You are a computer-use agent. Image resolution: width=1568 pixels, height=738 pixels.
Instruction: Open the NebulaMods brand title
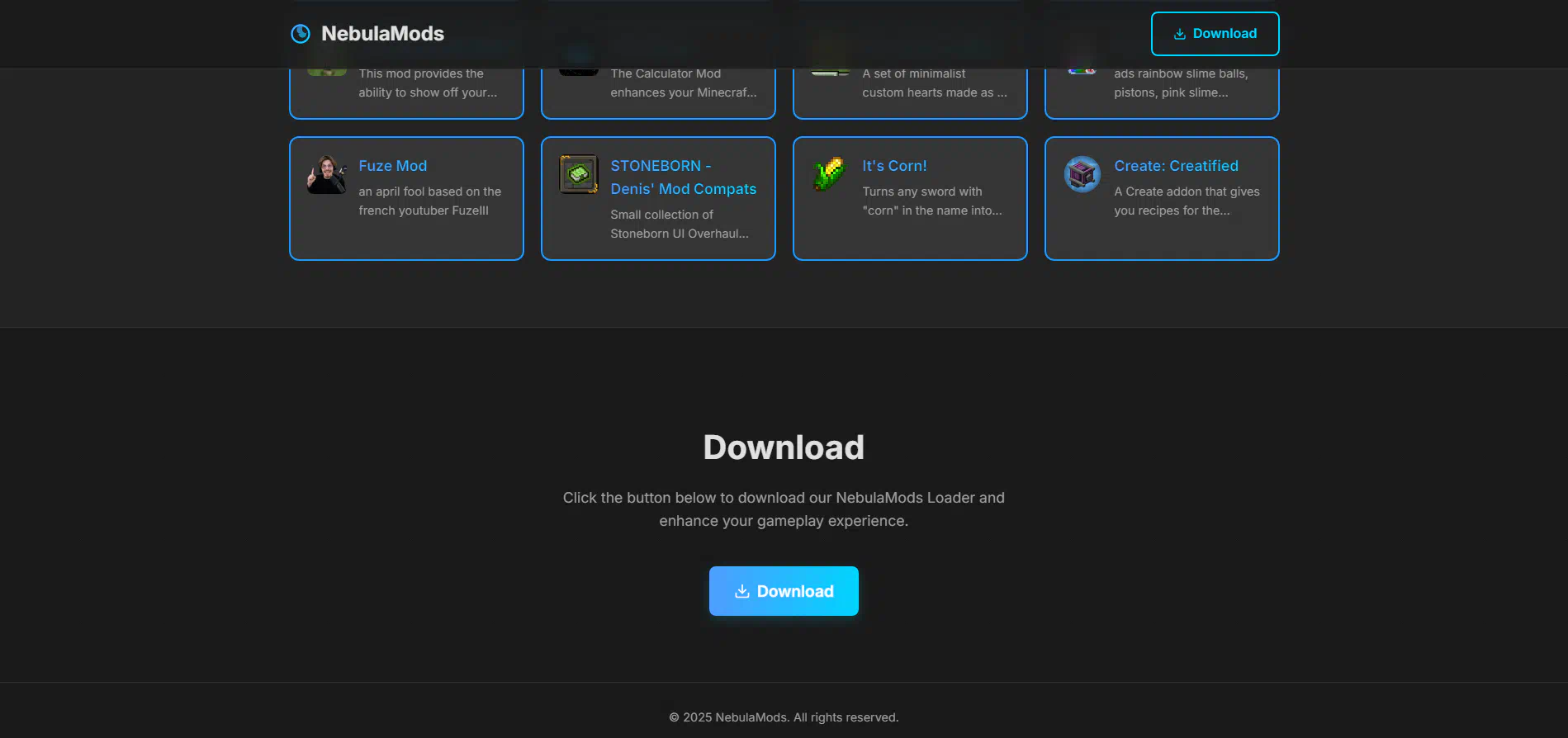click(382, 34)
